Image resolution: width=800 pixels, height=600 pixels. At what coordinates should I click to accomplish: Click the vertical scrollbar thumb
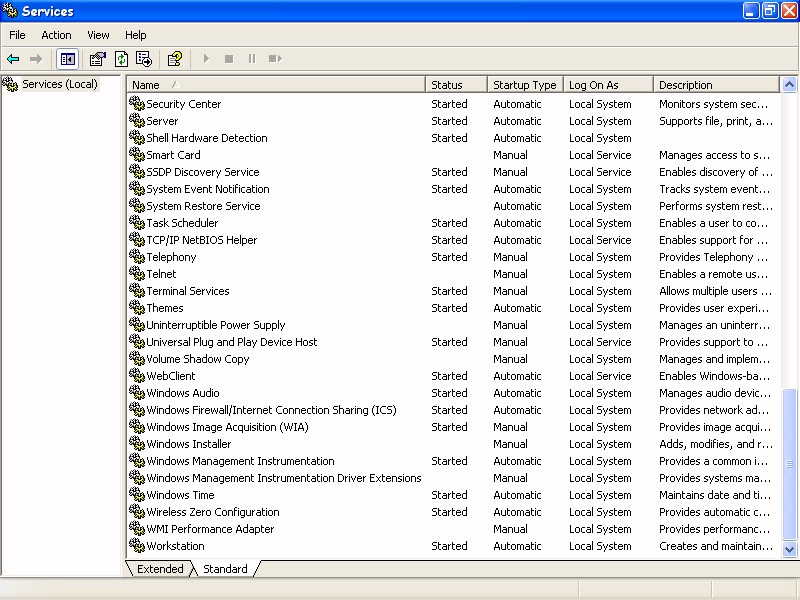(789, 464)
